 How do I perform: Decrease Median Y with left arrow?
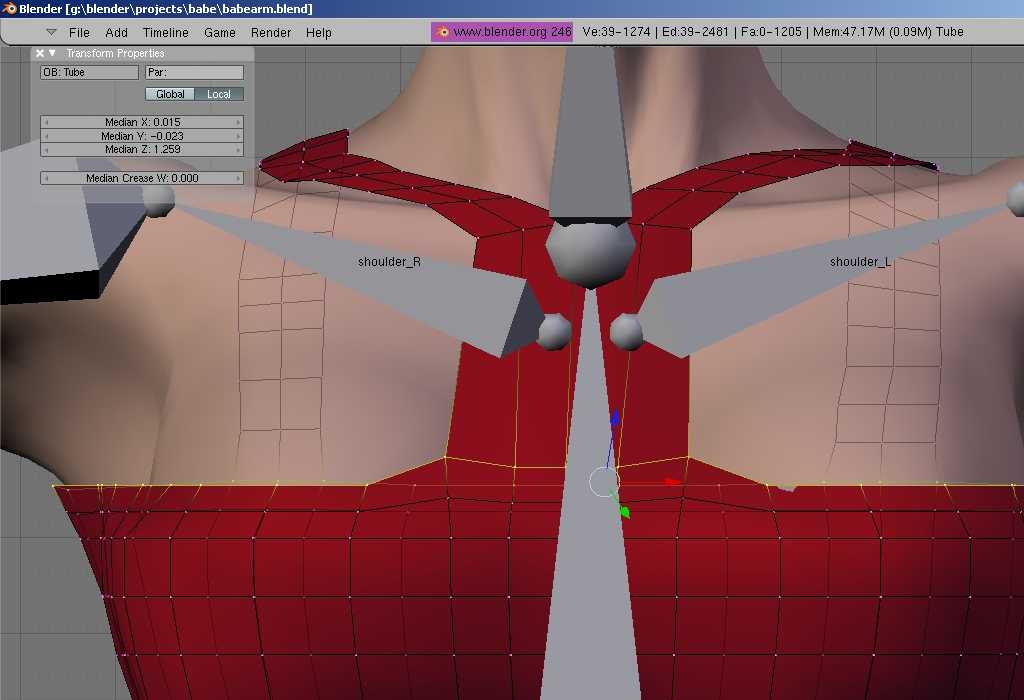(x=46, y=136)
